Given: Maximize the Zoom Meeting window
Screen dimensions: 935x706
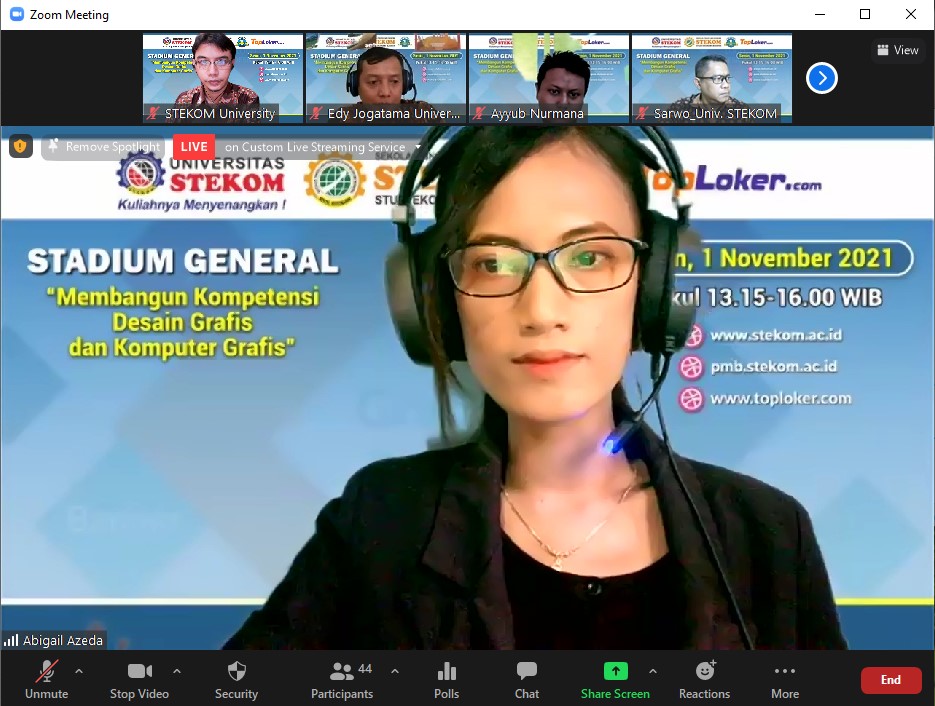Looking at the screenshot, I should (865, 14).
